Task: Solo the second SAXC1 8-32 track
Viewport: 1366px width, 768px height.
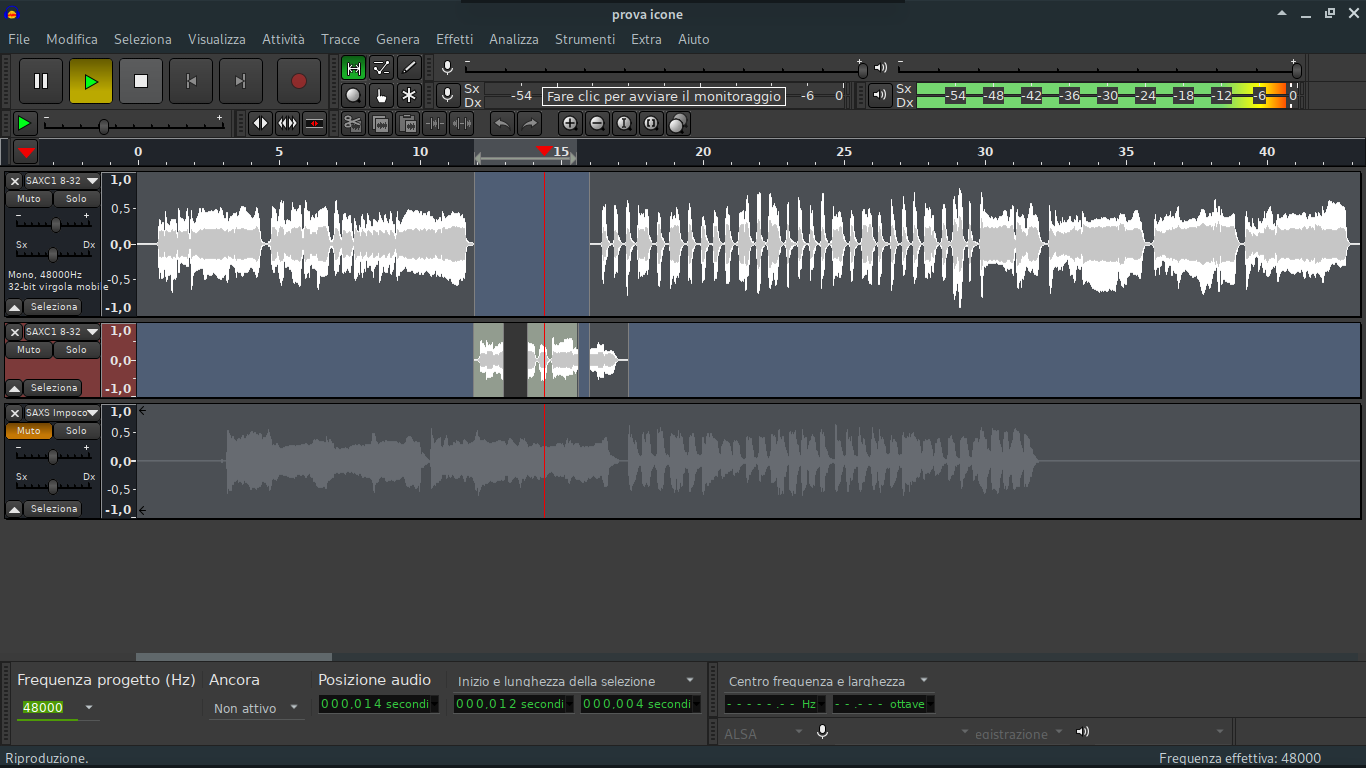Action: point(77,350)
